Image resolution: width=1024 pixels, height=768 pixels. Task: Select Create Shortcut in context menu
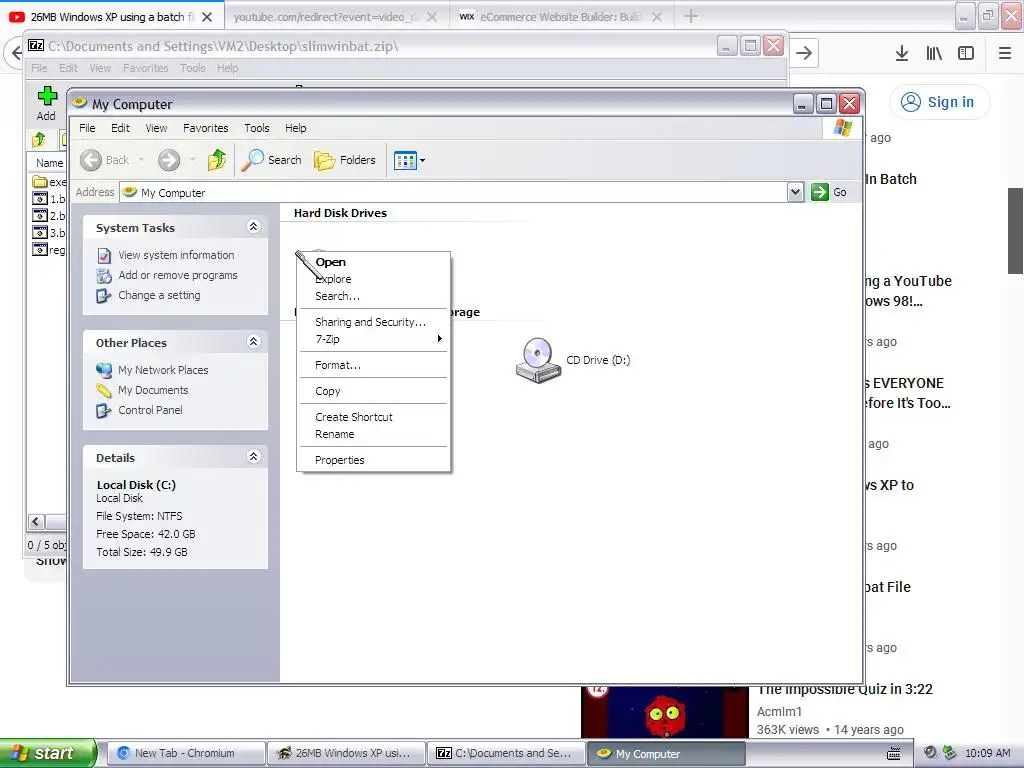click(x=373, y=417)
